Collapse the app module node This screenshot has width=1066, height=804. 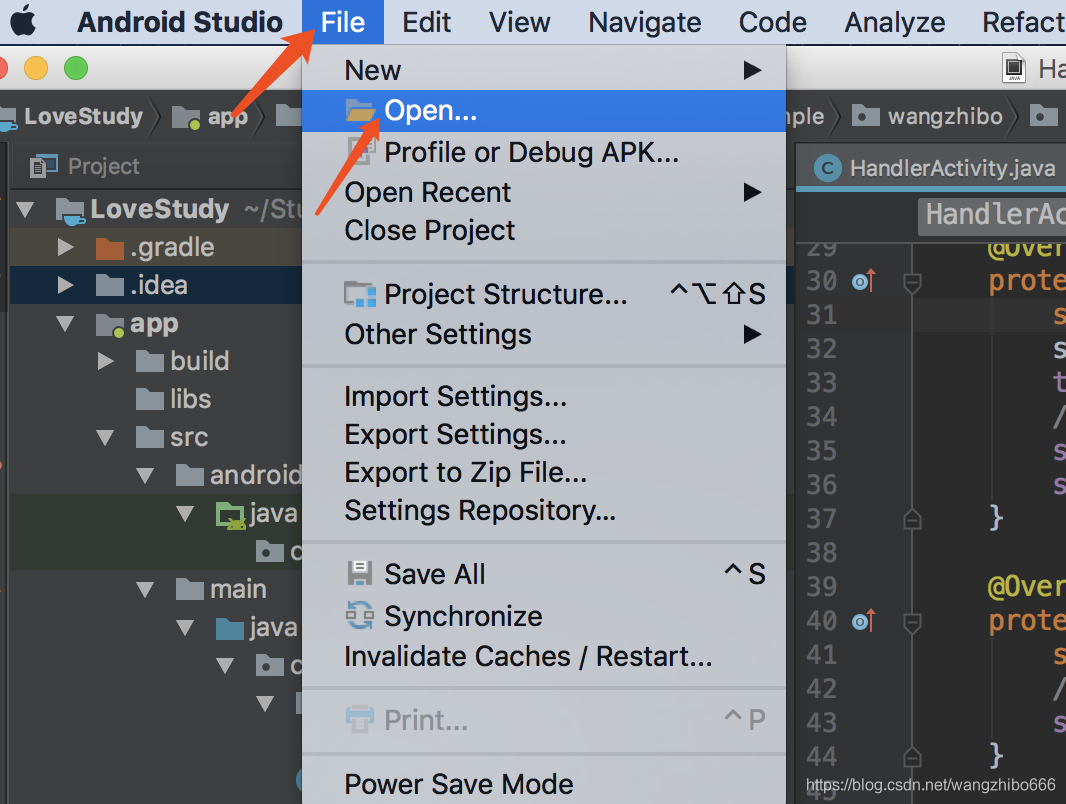tap(65, 324)
